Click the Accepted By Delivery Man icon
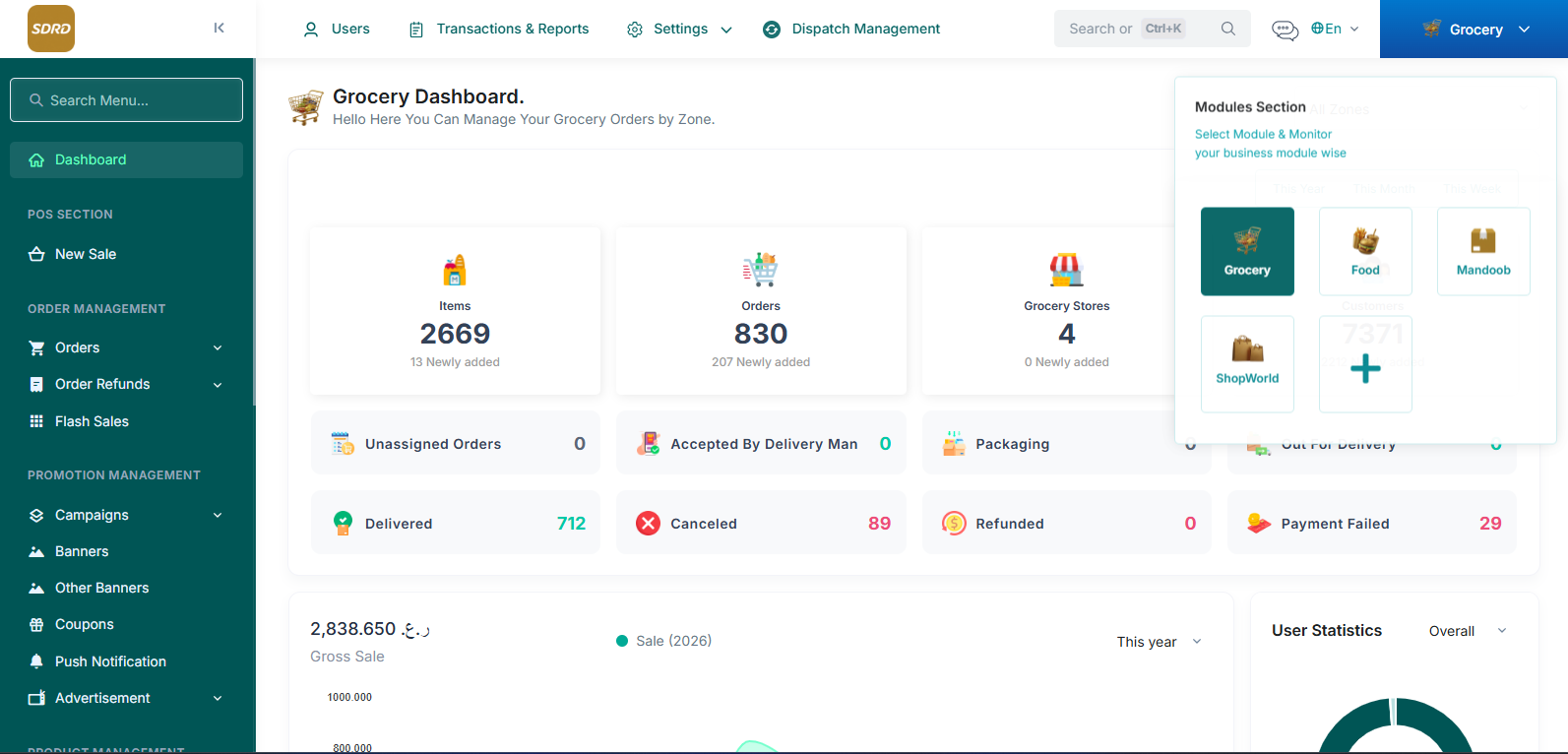This screenshot has height=754, width=1568. pos(648,444)
